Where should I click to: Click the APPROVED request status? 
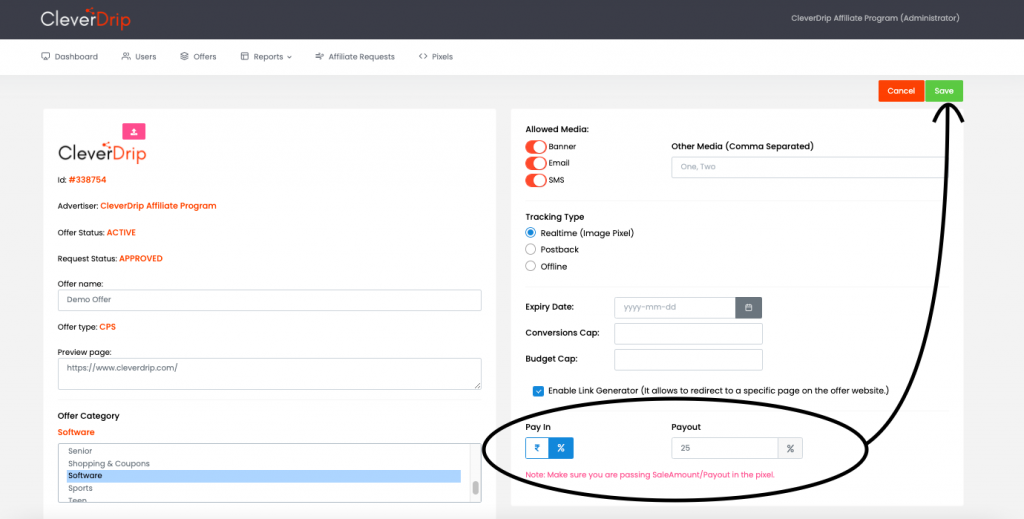tap(141, 259)
